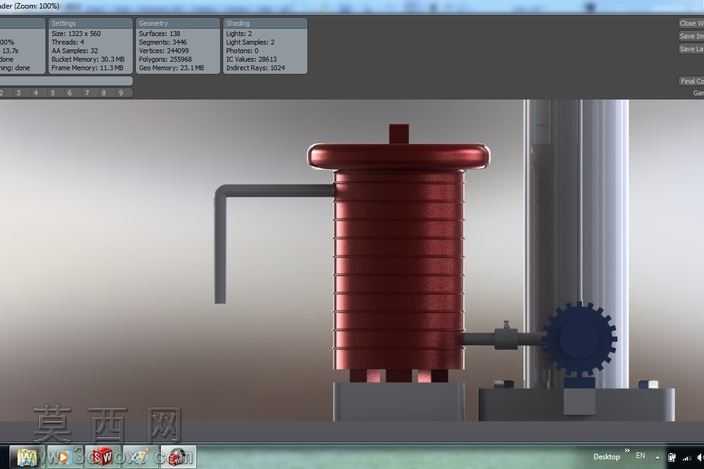Click the Shading panel header

[265, 23]
